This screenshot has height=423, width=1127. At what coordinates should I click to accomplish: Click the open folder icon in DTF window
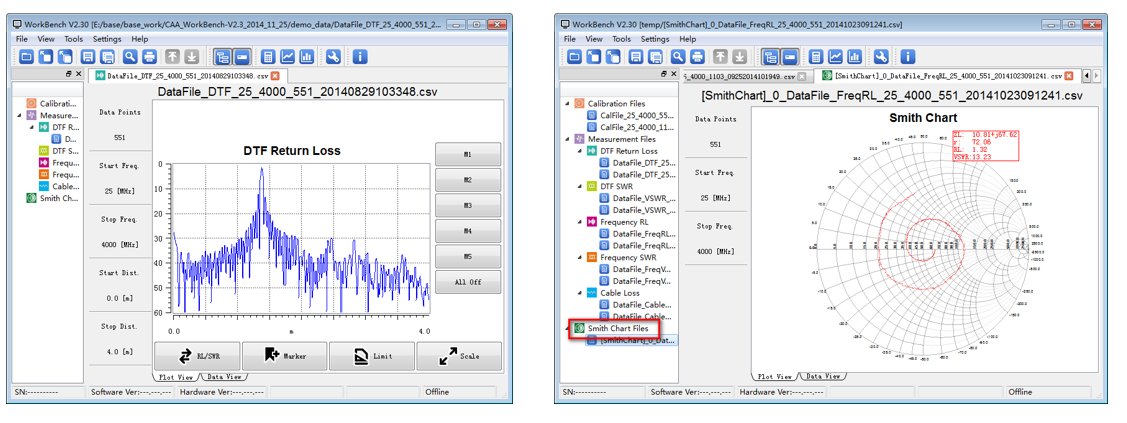tap(26, 57)
